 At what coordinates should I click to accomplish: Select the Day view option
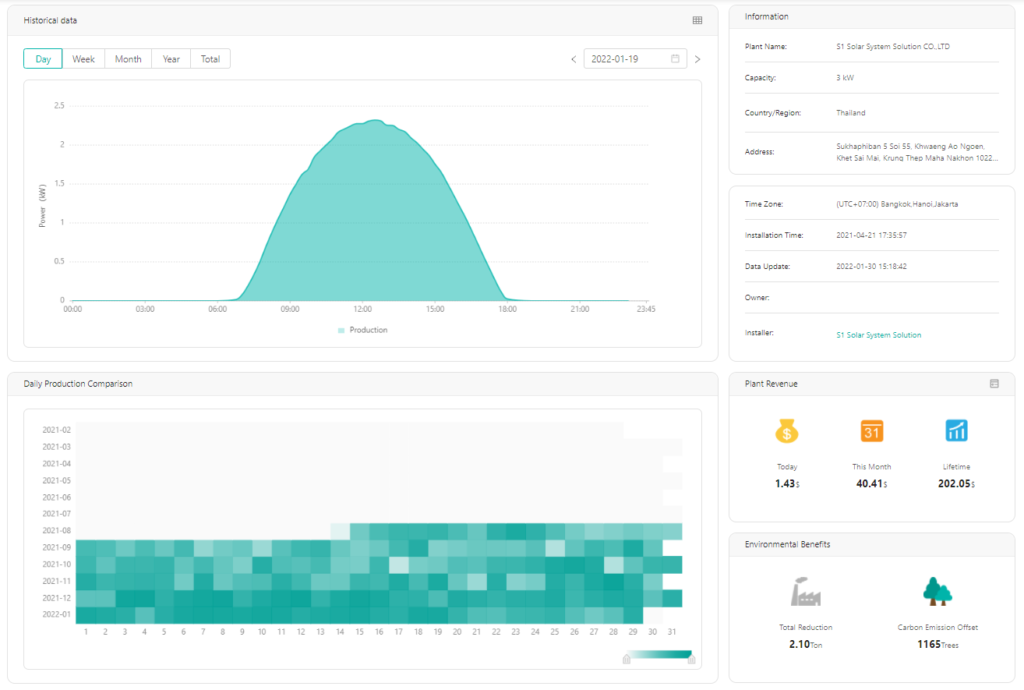[42, 58]
